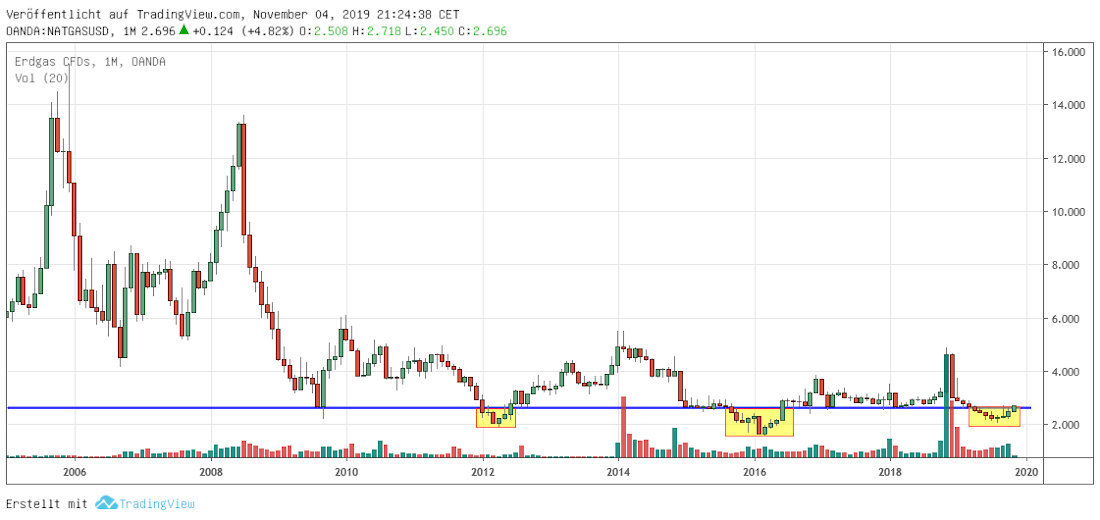Click the 12.000 price axis label
The height and width of the screenshot is (520, 1100).
(1068, 159)
